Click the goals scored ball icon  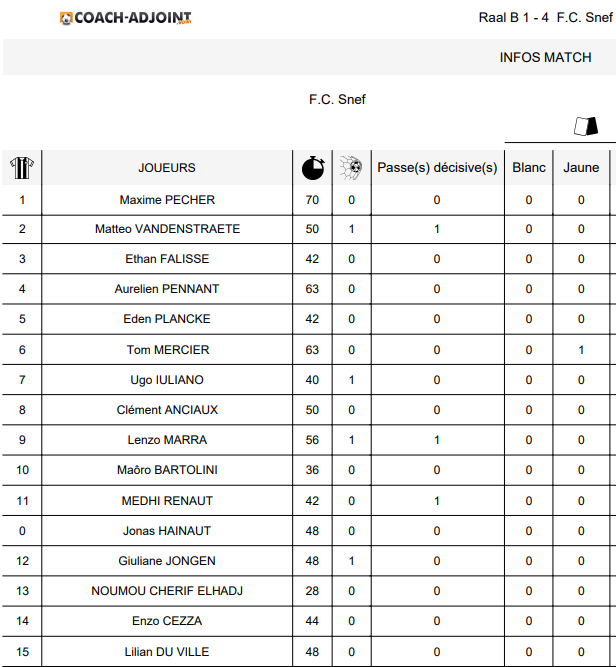(x=351, y=168)
